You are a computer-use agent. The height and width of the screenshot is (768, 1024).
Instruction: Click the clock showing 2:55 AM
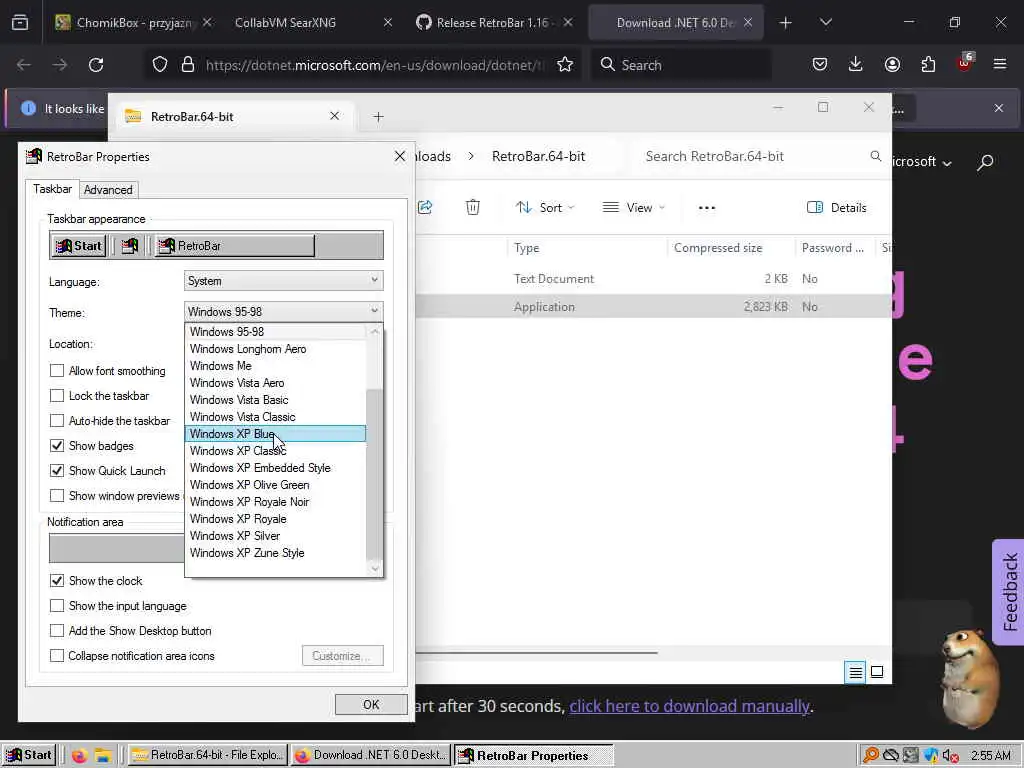point(990,756)
